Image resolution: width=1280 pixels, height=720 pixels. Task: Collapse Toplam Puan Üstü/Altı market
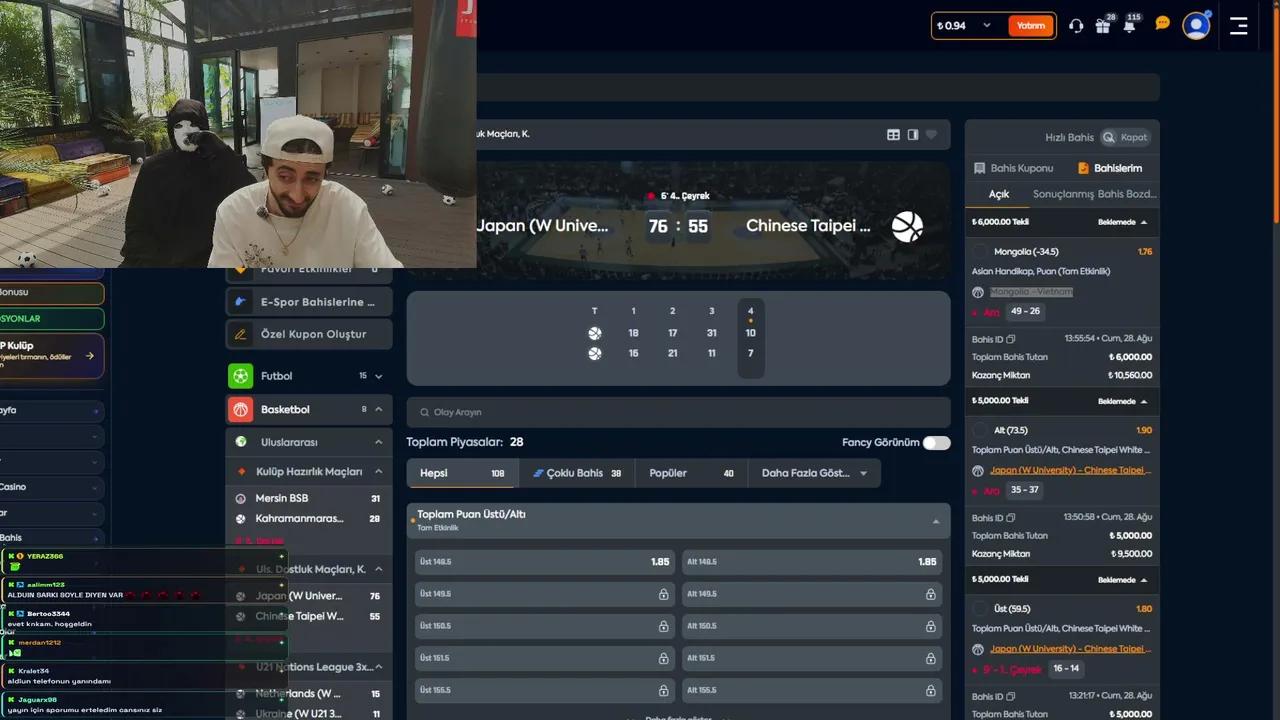[936, 521]
